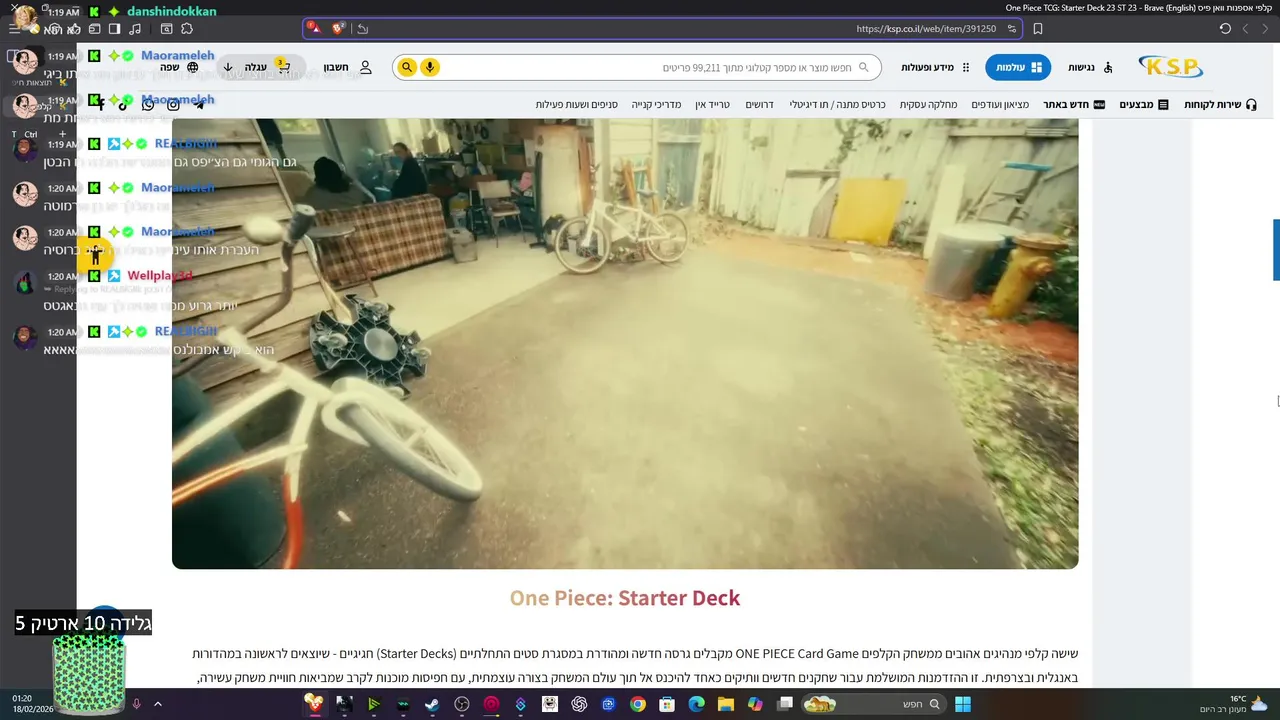This screenshot has height=720, width=1280.
Task: Click the Instagram icon in site header
Action: click(173, 104)
